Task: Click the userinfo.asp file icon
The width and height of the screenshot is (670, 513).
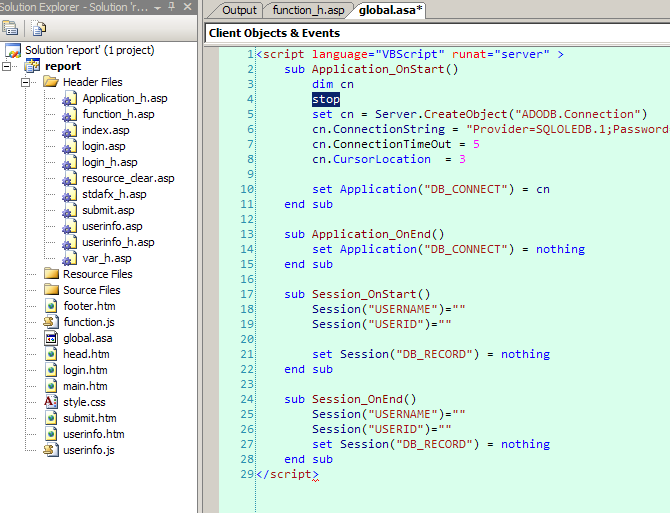Action: coord(69,226)
